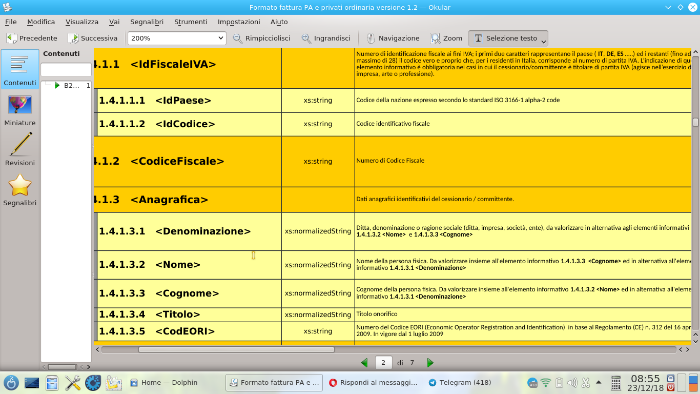Activate the Navigazione tool
The width and height of the screenshot is (700, 394).
tap(393, 38)
